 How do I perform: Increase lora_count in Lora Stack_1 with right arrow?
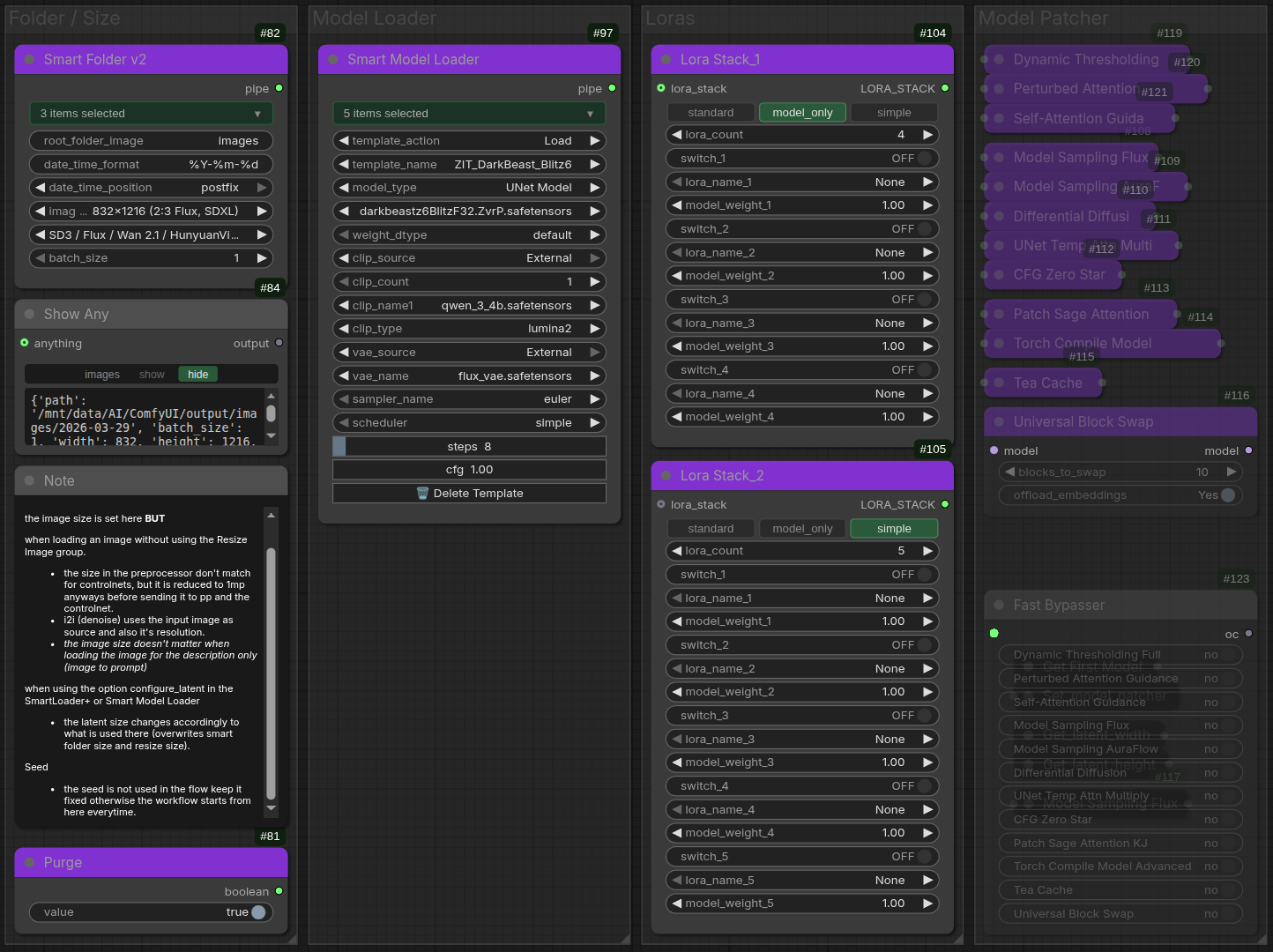(x=927, y=135)
